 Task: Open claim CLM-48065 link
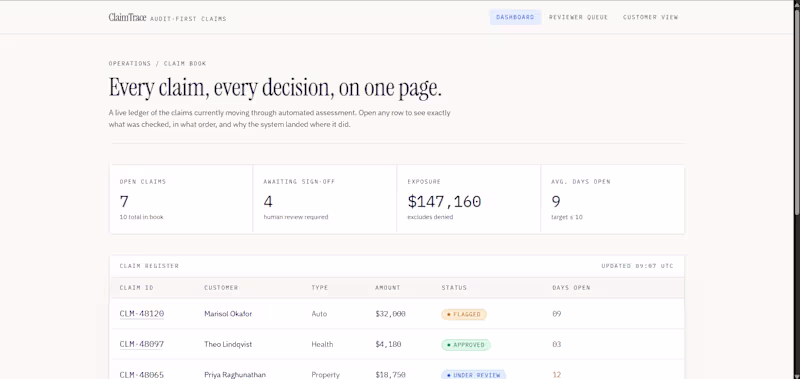[142, 375]
